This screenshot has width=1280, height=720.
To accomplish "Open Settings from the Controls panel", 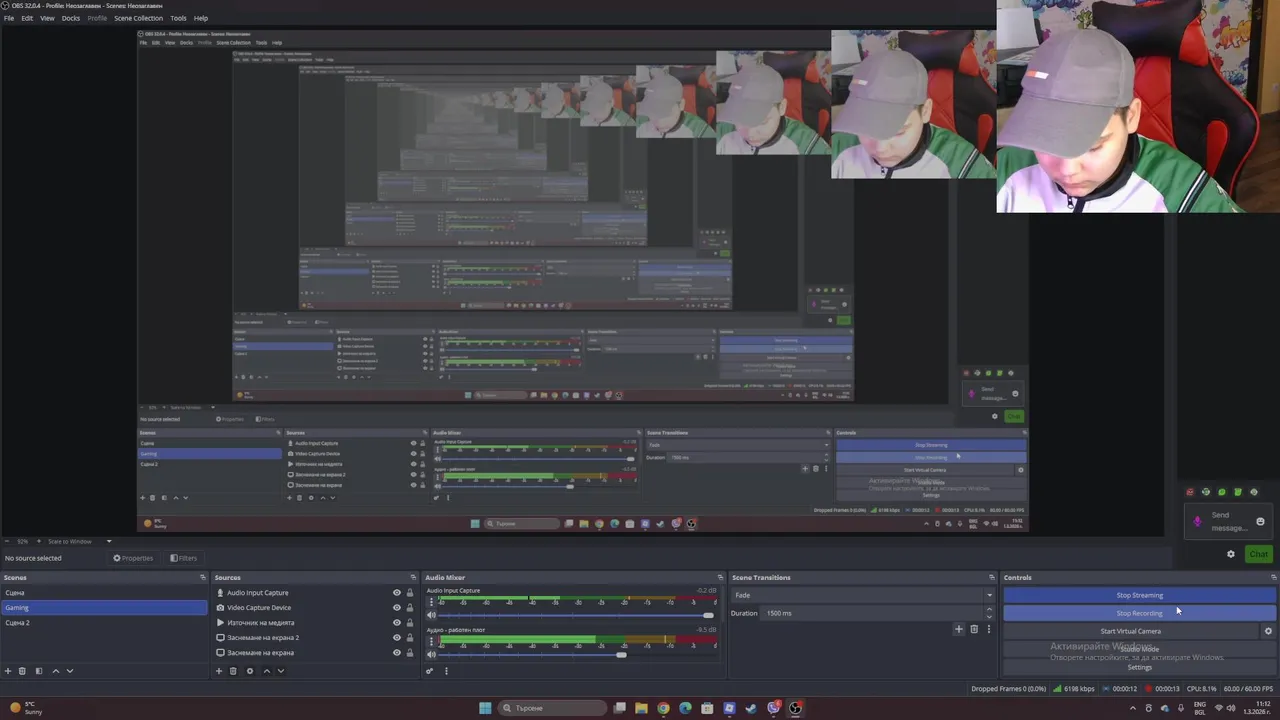I will click(1140, 667).
